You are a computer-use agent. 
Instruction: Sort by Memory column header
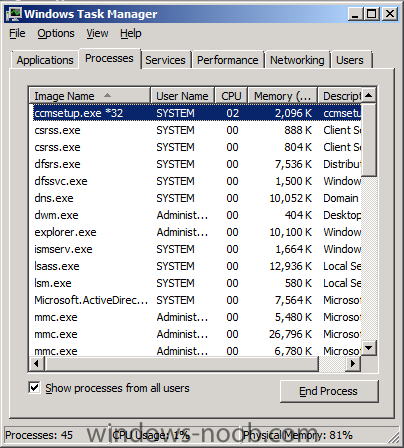point(283,96)
